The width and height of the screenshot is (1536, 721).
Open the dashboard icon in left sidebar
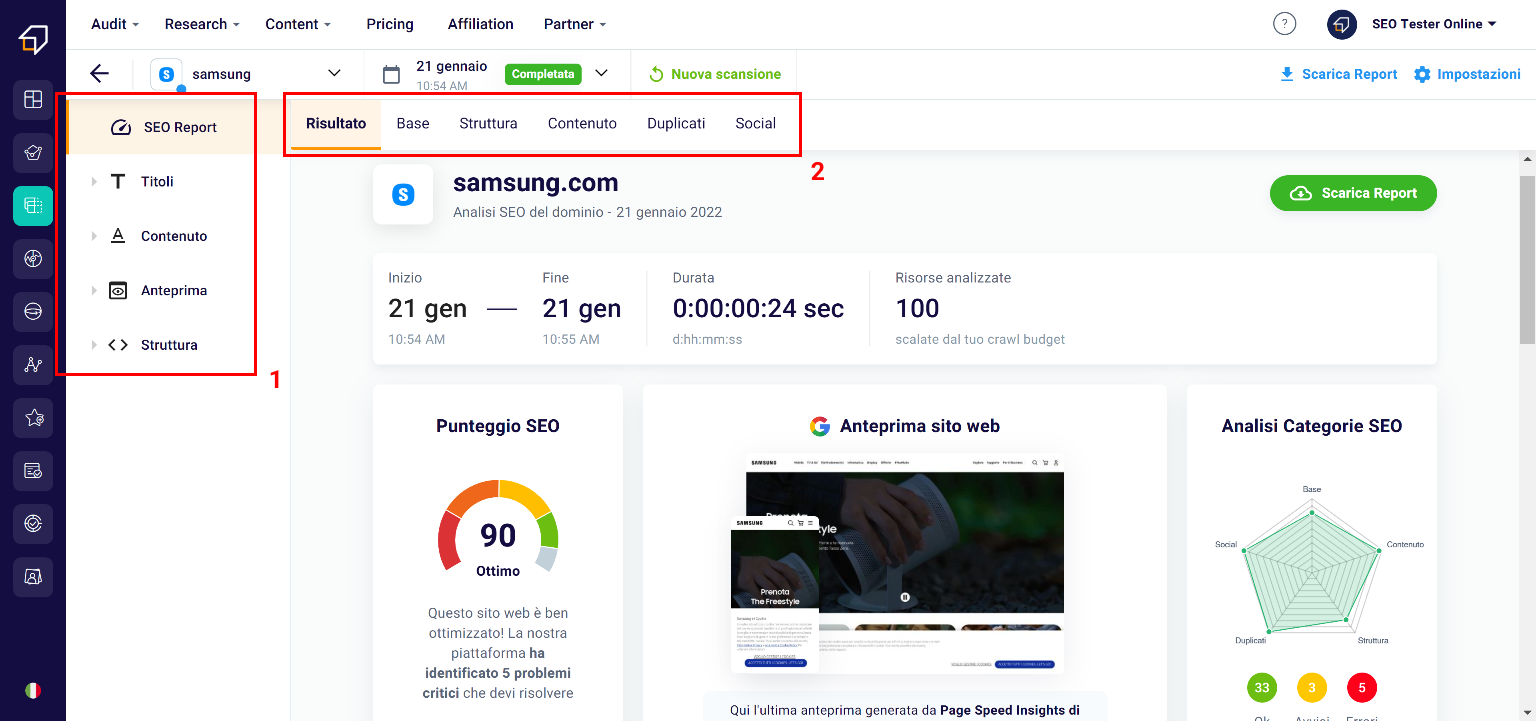(33, 99)
